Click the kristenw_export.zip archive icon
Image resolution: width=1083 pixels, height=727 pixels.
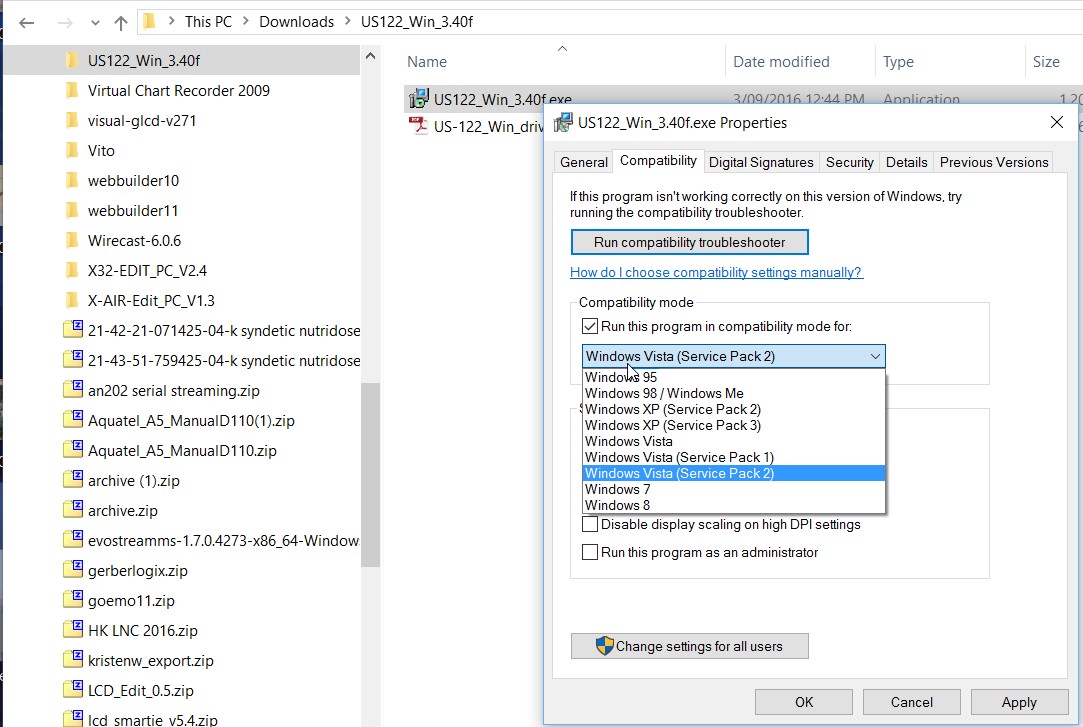point(73,659)
